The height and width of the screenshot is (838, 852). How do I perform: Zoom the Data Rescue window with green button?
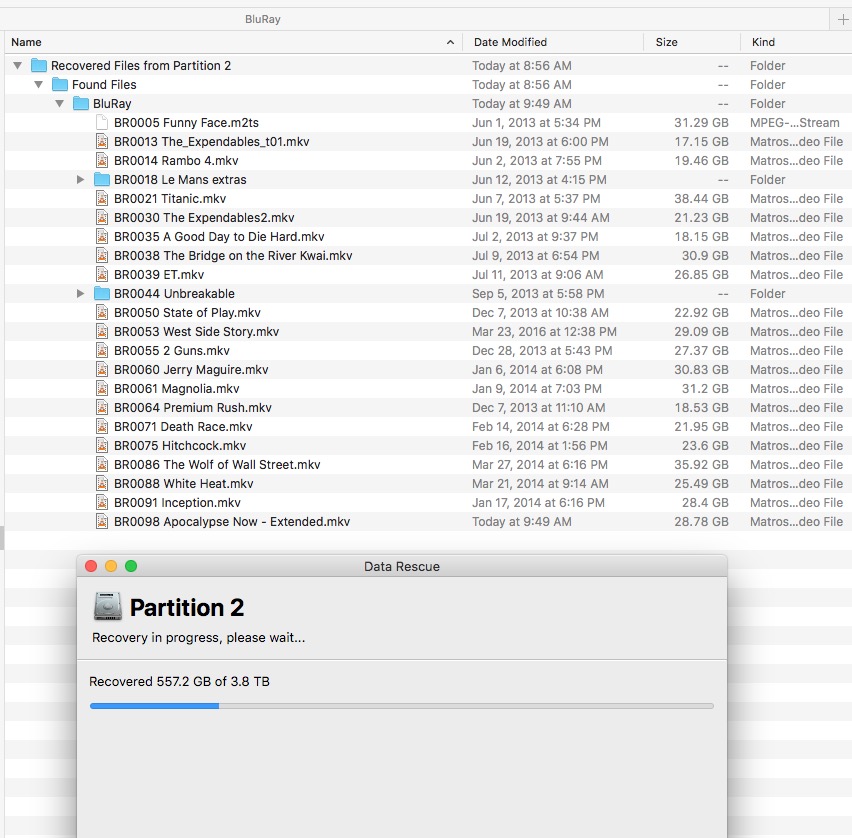pos(131,566)
